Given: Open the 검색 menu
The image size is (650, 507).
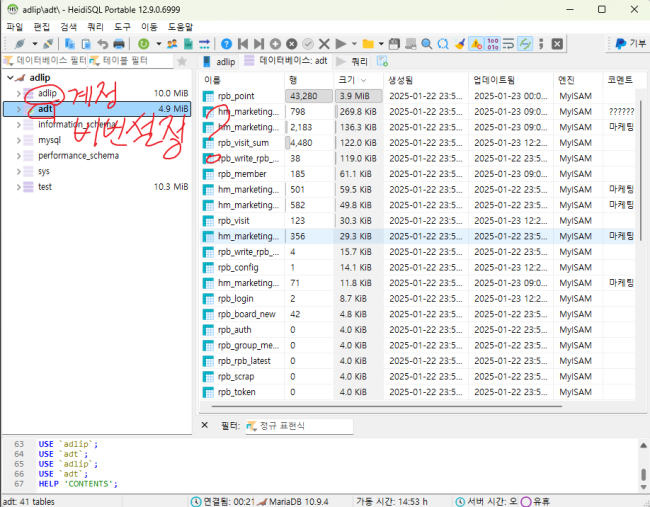Looking at the screenshot, I should click(68, 27).
